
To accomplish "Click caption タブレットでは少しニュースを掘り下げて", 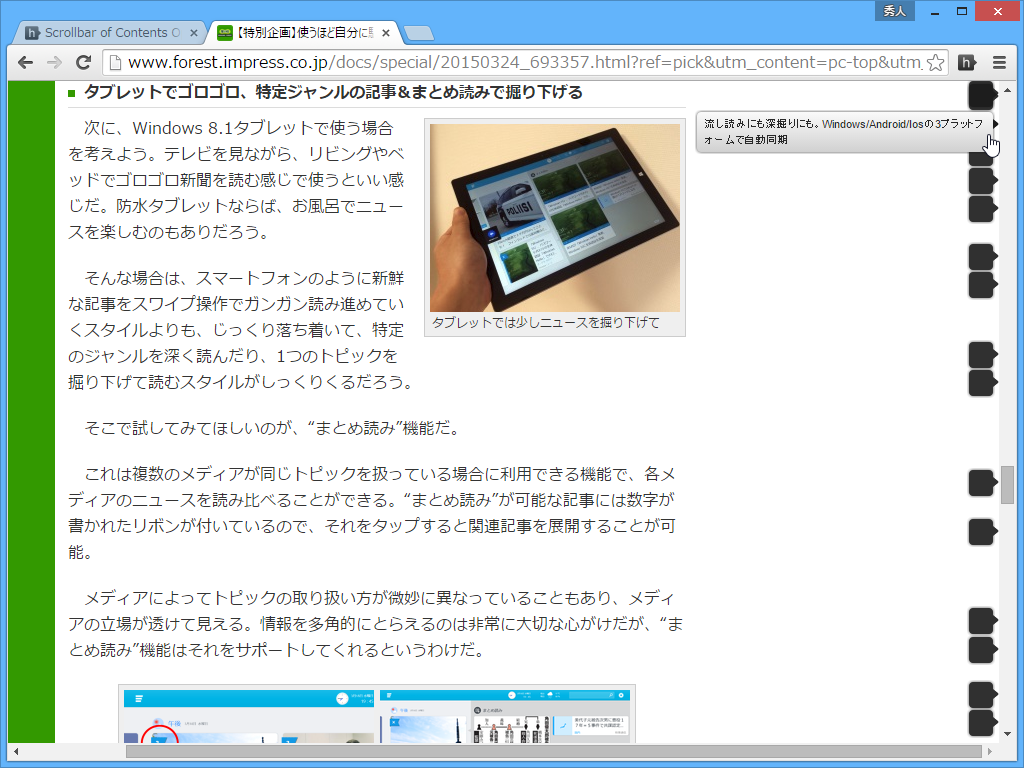I will tap(546, 323).
